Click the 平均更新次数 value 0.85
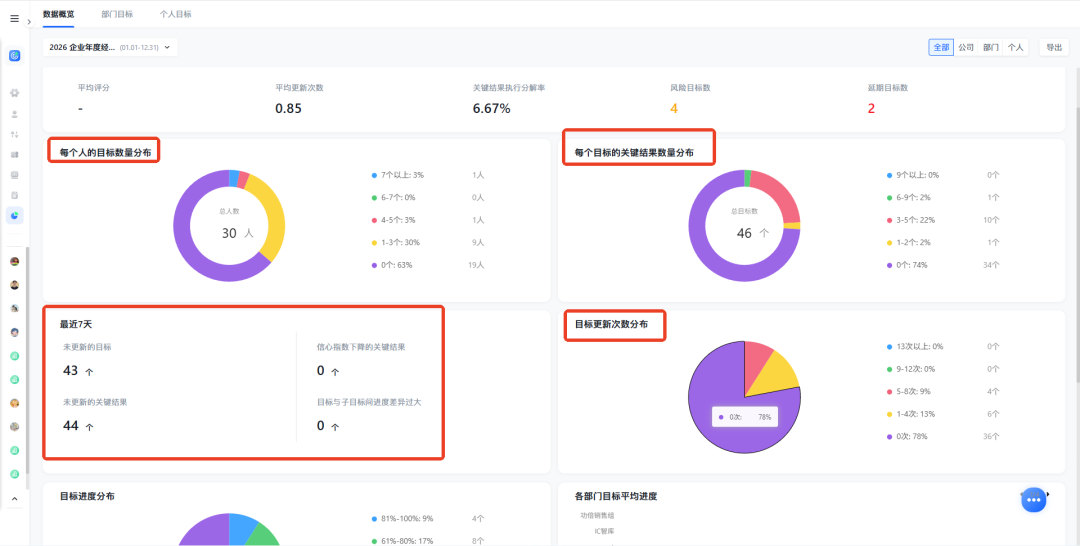The width and height of the screenshot is (1080, 546). (x=288, y=108)
